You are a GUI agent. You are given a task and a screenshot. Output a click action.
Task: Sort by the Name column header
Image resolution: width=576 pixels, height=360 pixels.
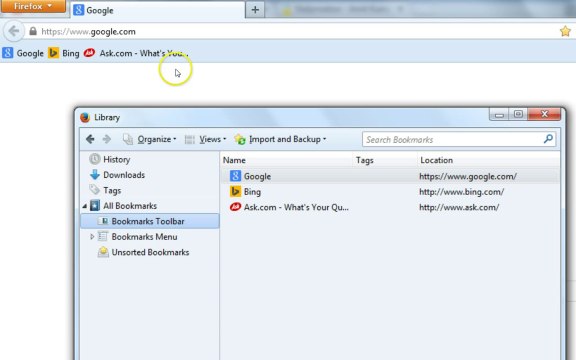pos(287,160)
